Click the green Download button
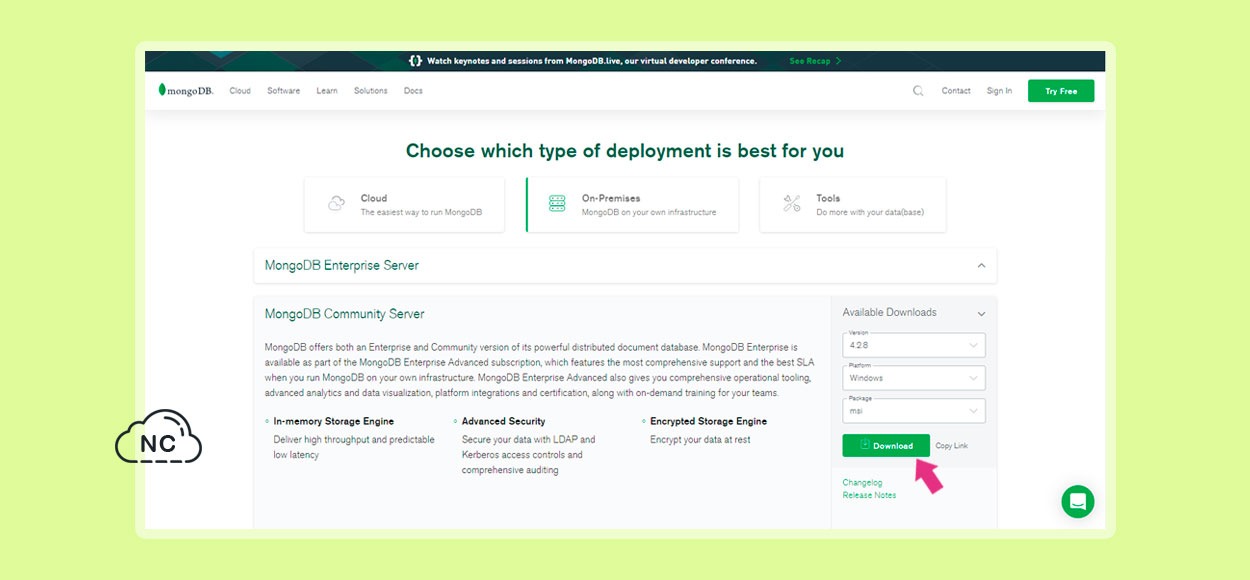This screenshot has width=1250, height=580. pyautogui.click(x=886, y=446)
